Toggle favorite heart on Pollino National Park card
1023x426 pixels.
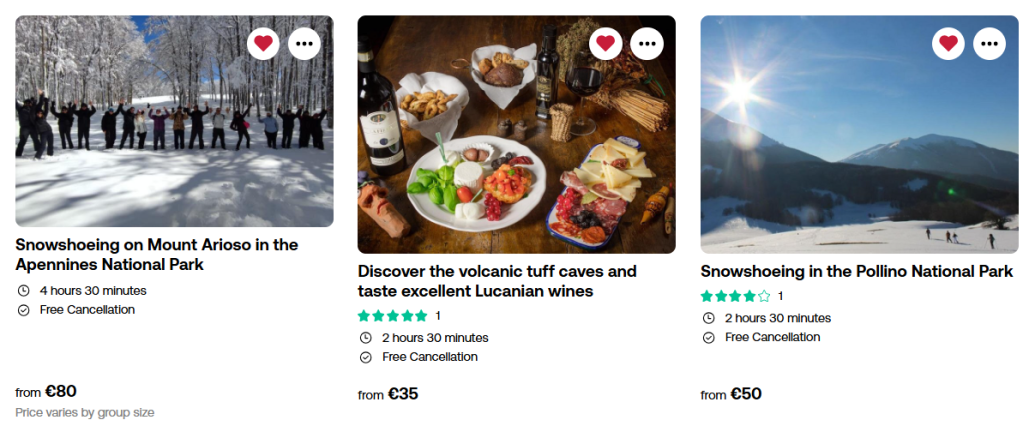point(949,43)
